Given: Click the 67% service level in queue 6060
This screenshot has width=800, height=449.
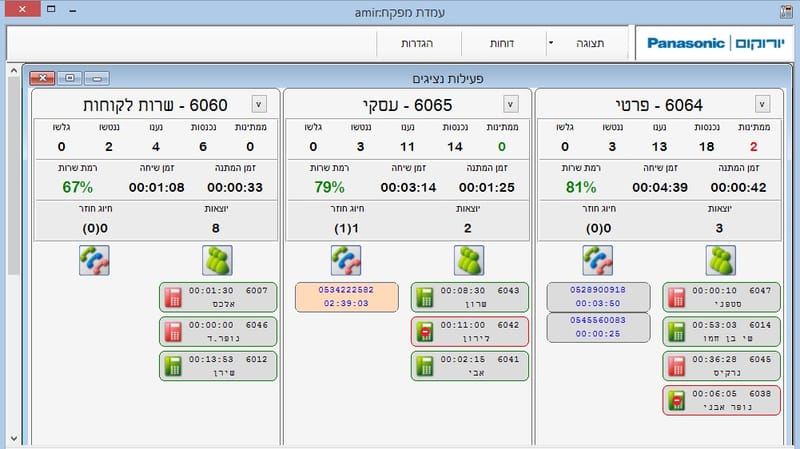Looking at the screenshot, I should [x=78, y=187].
